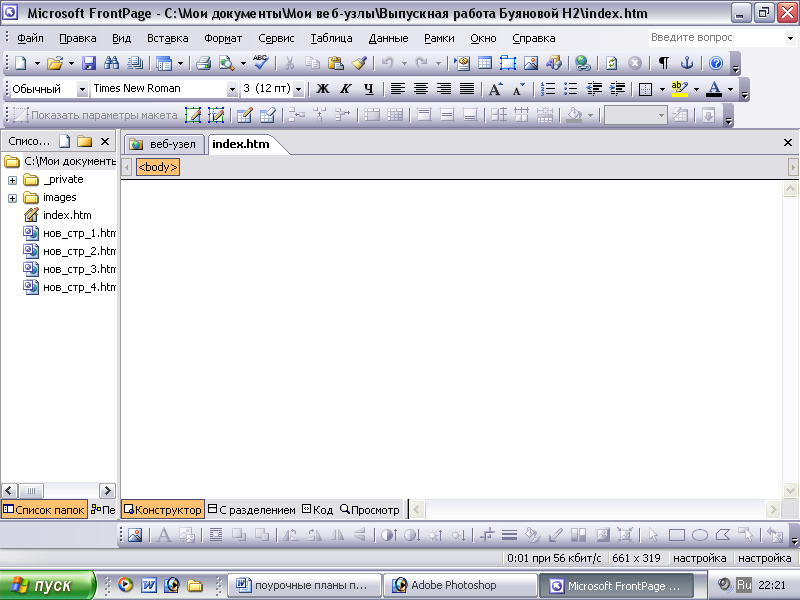Insert a table with the grid icon
Viewport: 800px width, 600px height.
485,63
